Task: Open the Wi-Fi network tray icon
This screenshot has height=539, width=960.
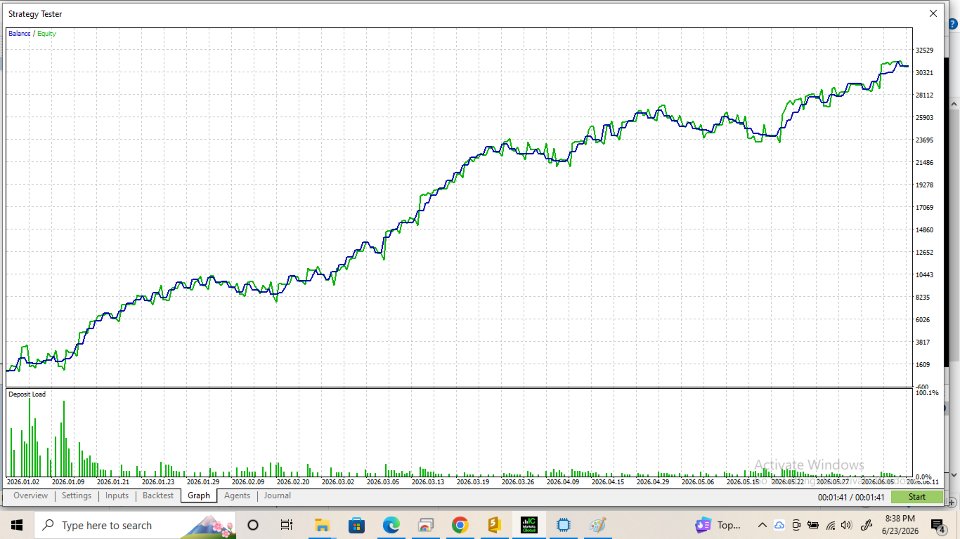Action: coord(830,525)
